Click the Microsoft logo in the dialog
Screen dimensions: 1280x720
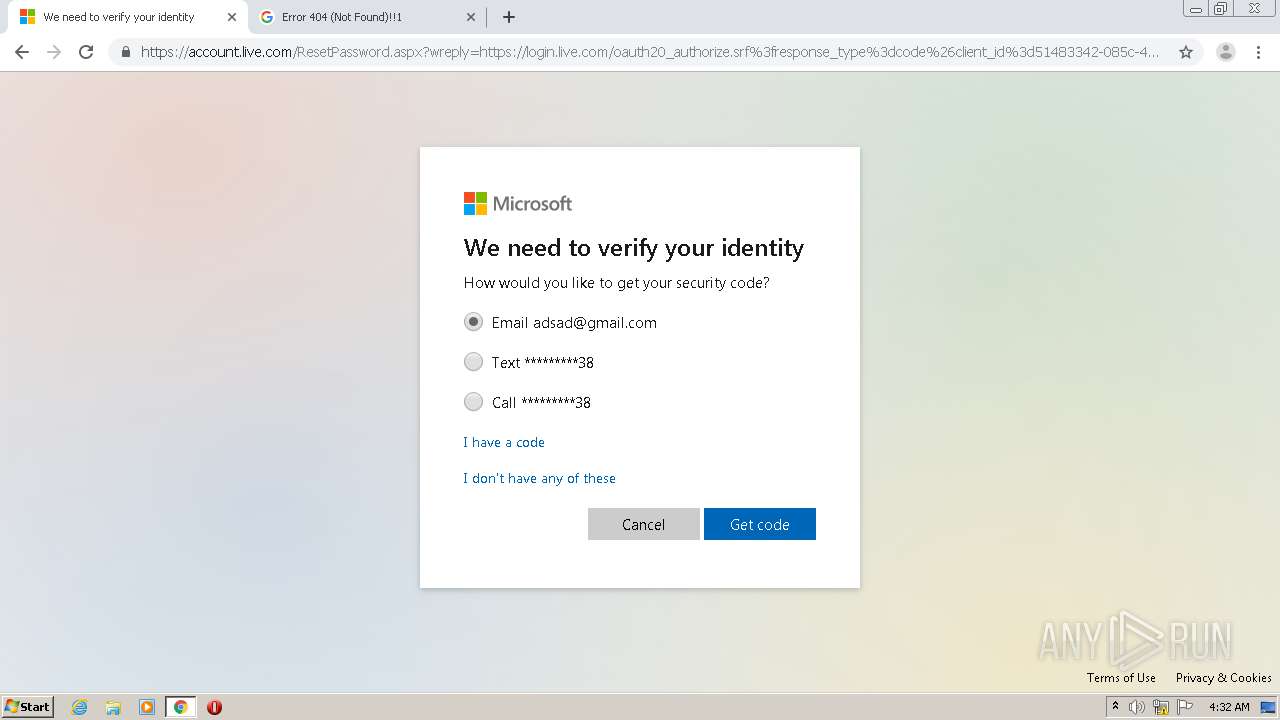[518, 204]
